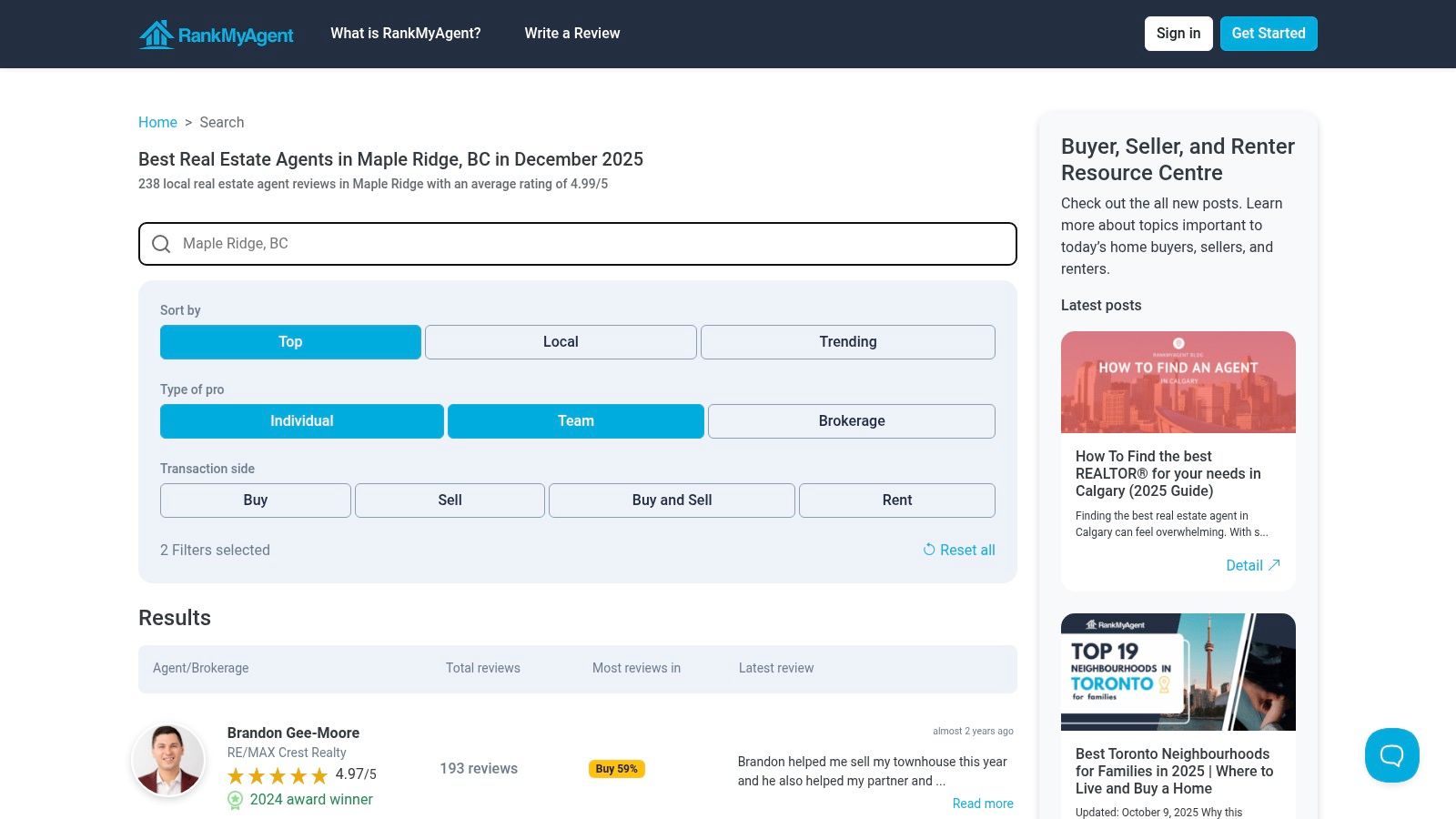The width and height of the screenshot is (1456, 819).
Task: Click the 'almost 2 years ago' timestamp
Action: tap(973, 731)
